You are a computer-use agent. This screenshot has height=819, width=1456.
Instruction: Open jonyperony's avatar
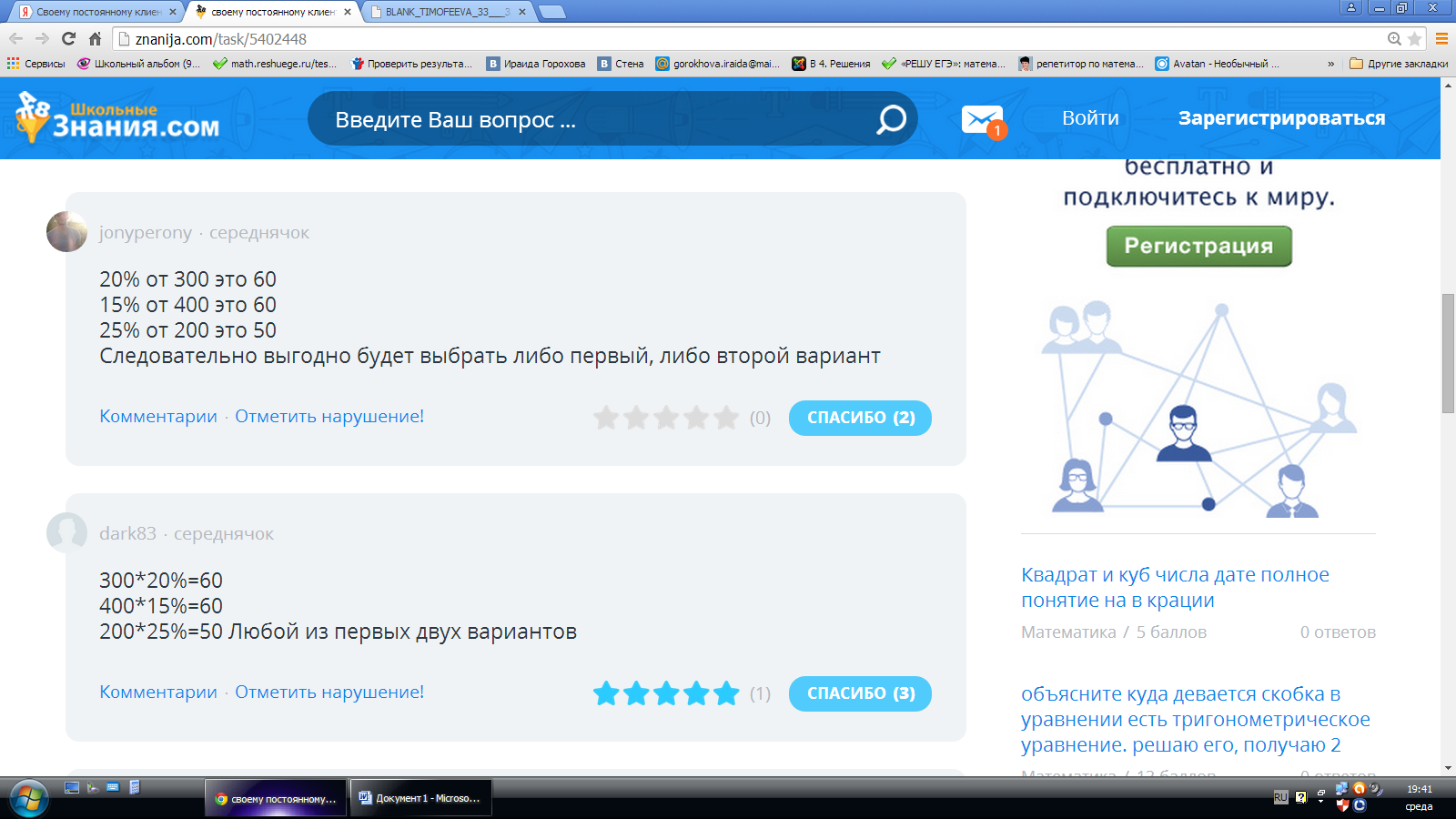66,231
